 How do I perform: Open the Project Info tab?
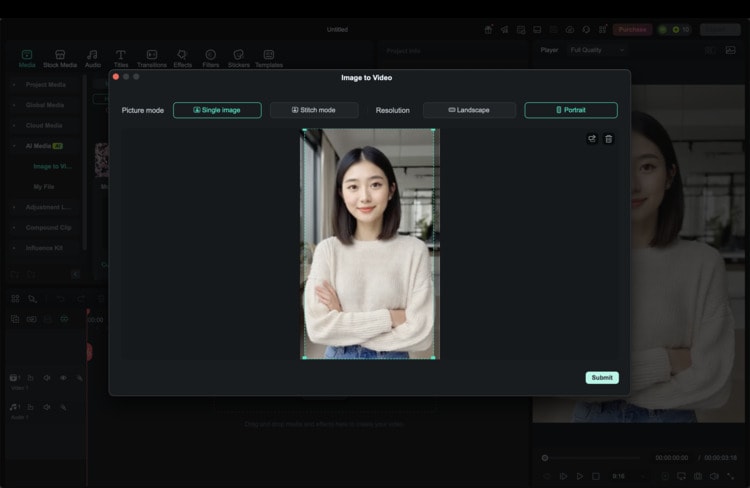point(403,51)
